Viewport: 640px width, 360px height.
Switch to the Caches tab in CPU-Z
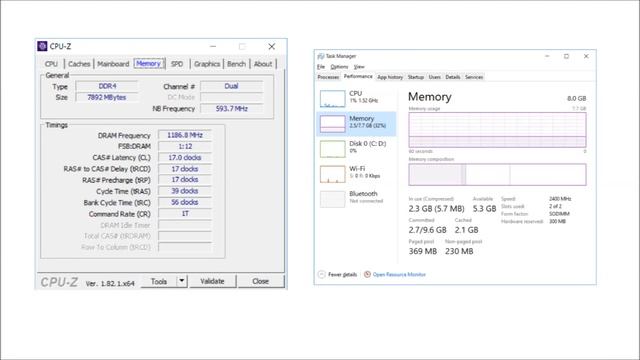click(x=79, y=64)
